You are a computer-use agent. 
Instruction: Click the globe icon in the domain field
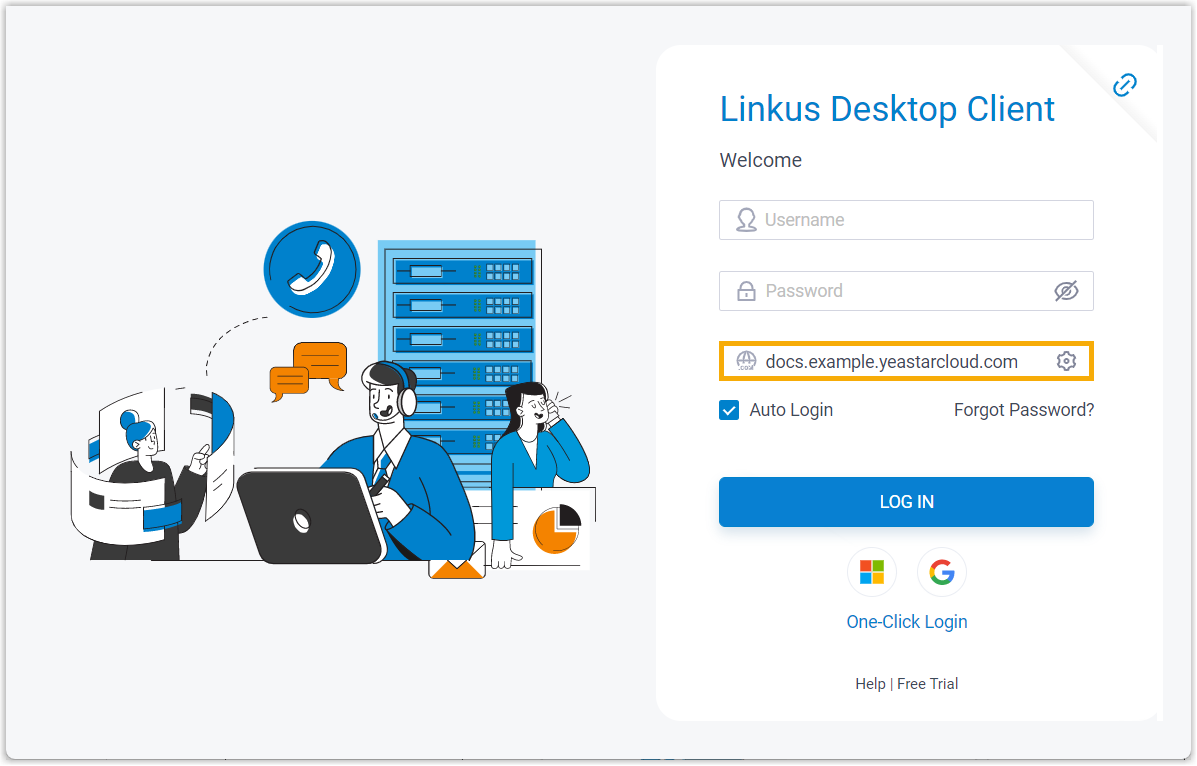(x=746, y=362)
